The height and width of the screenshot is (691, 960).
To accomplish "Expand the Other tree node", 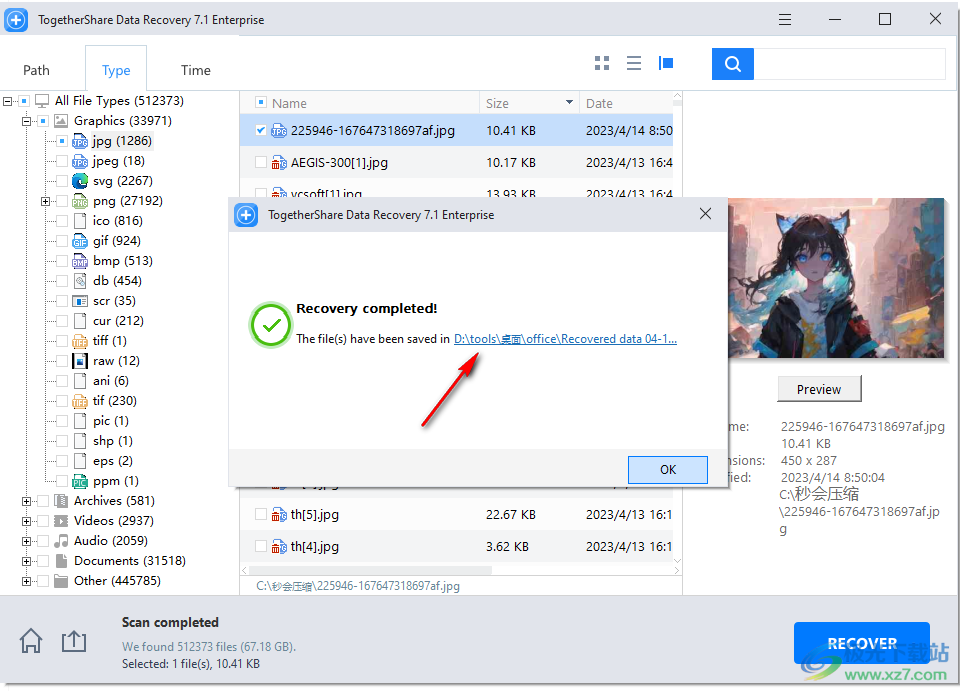I will point(26,581).
